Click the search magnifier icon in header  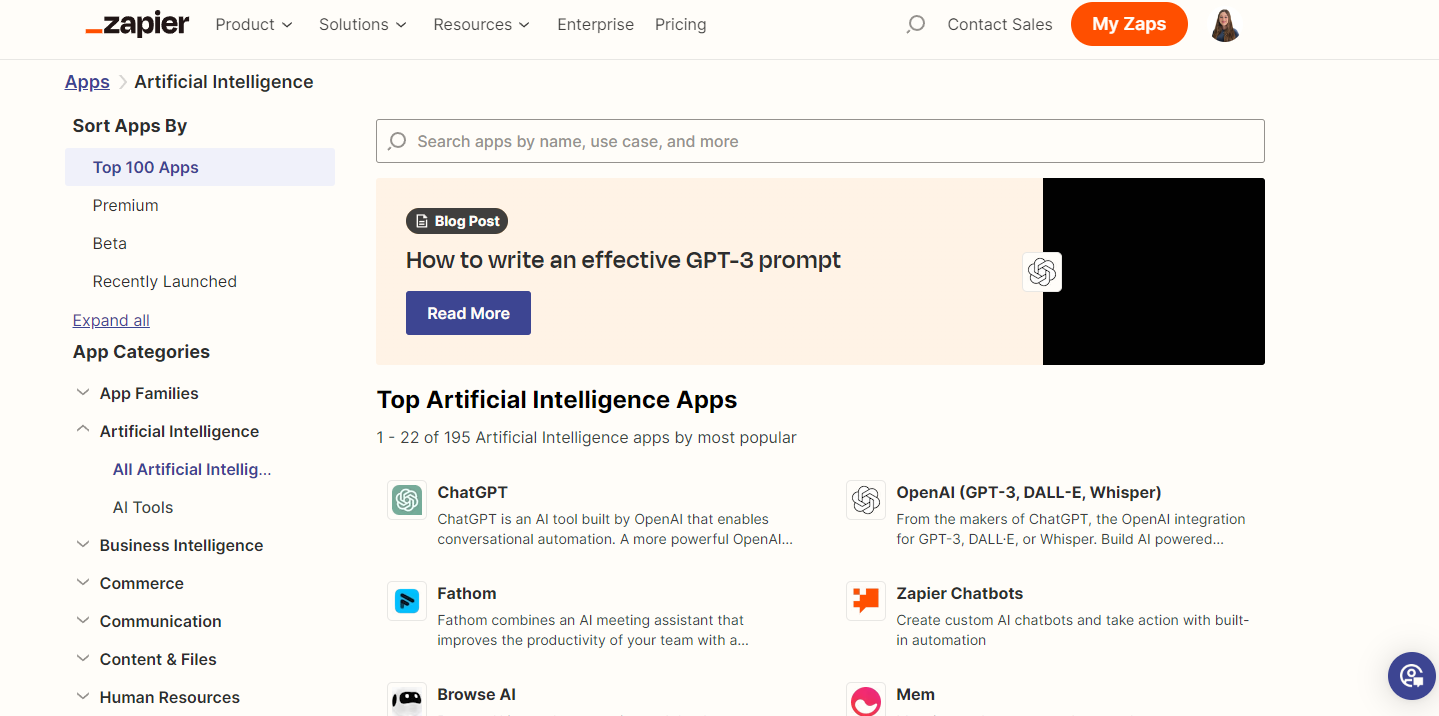pyautogui.click(x=915, y=25)
